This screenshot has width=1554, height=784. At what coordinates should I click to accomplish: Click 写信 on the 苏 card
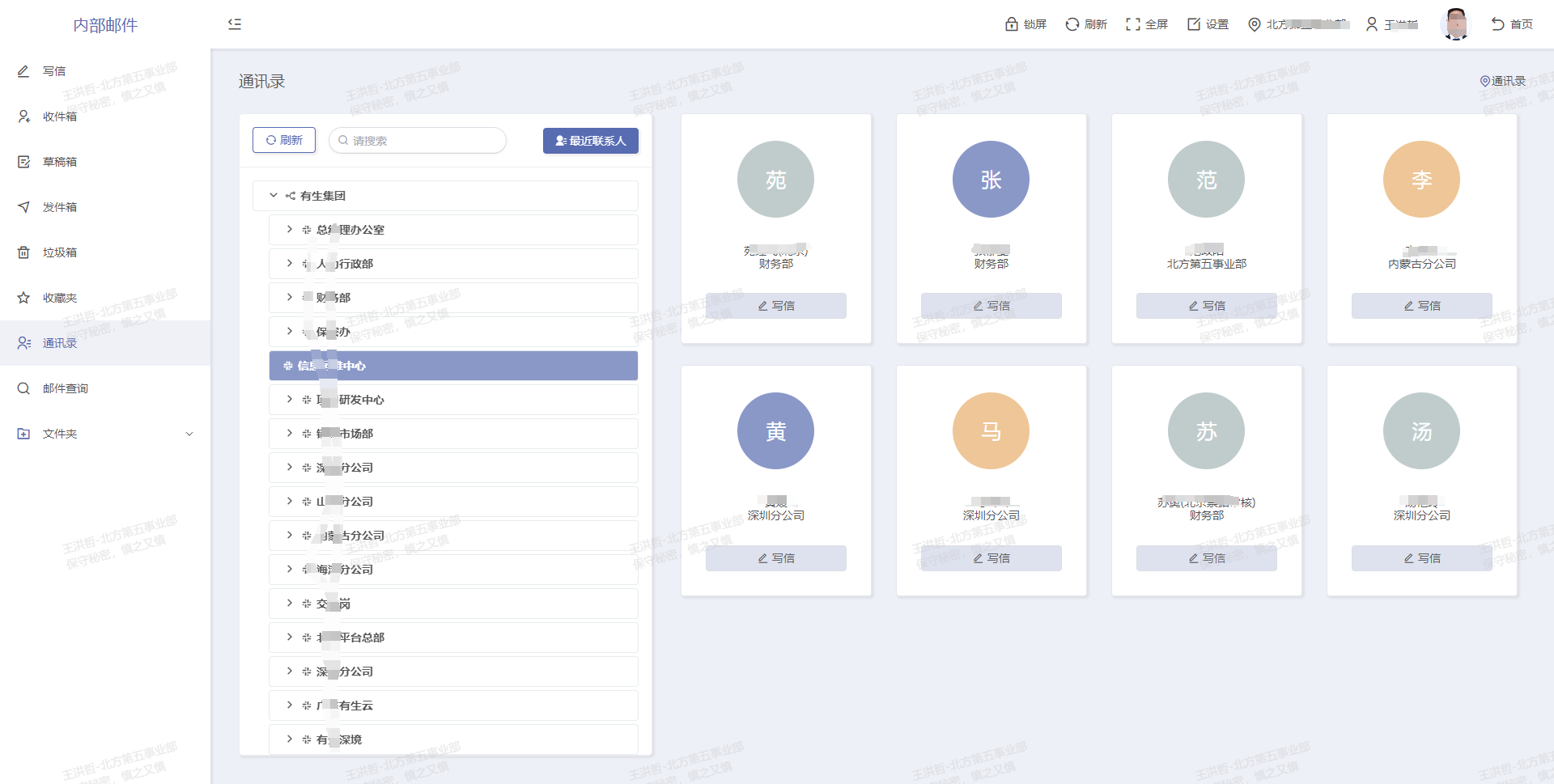tap(1207, 558)
